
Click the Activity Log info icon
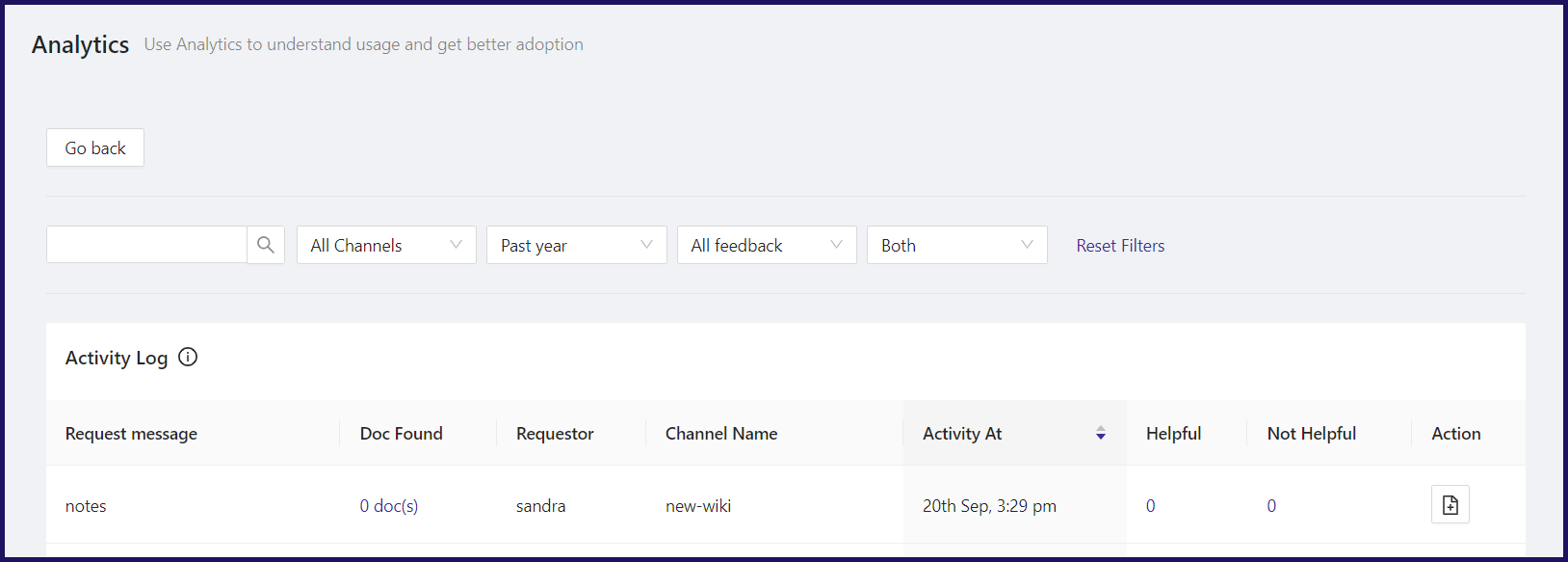point(188,358)
